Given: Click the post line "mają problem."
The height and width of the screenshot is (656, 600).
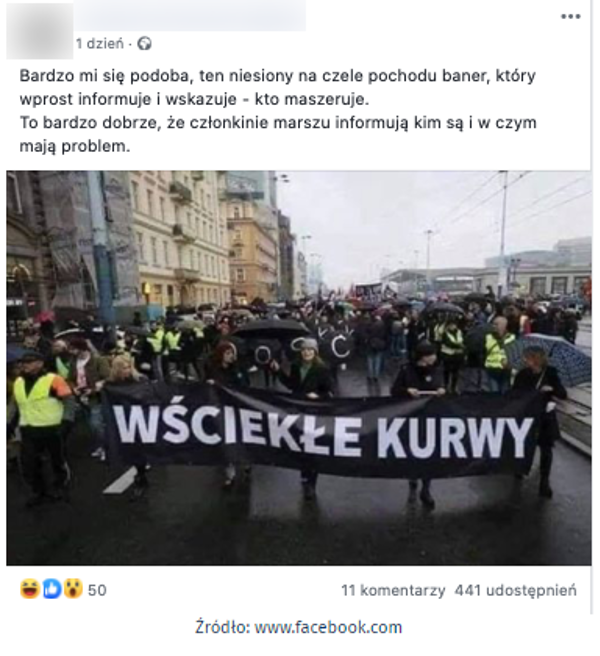Looking at the screenshot, I should point(75,146).
